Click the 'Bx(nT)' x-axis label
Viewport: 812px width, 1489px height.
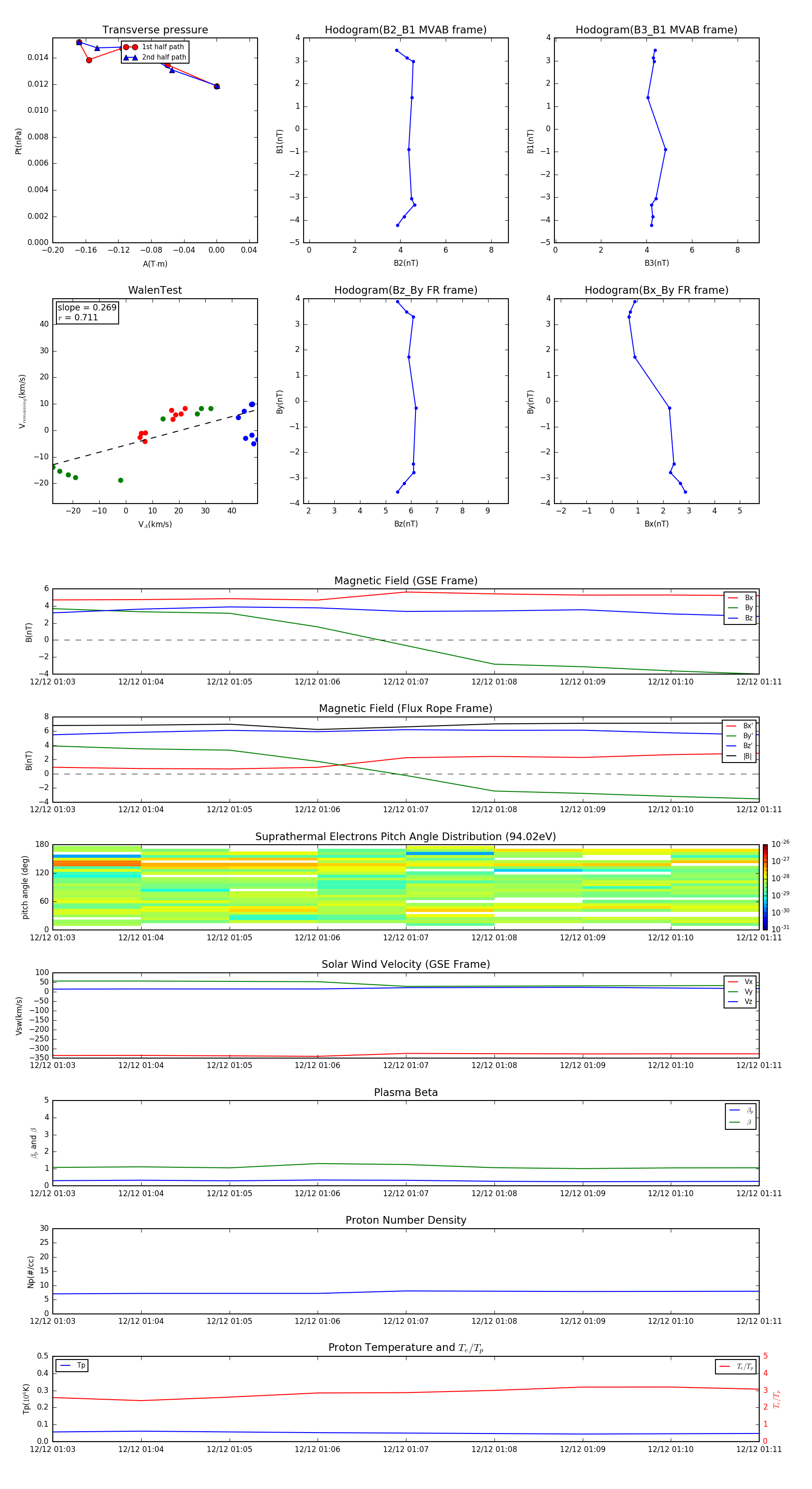(656, 524)
